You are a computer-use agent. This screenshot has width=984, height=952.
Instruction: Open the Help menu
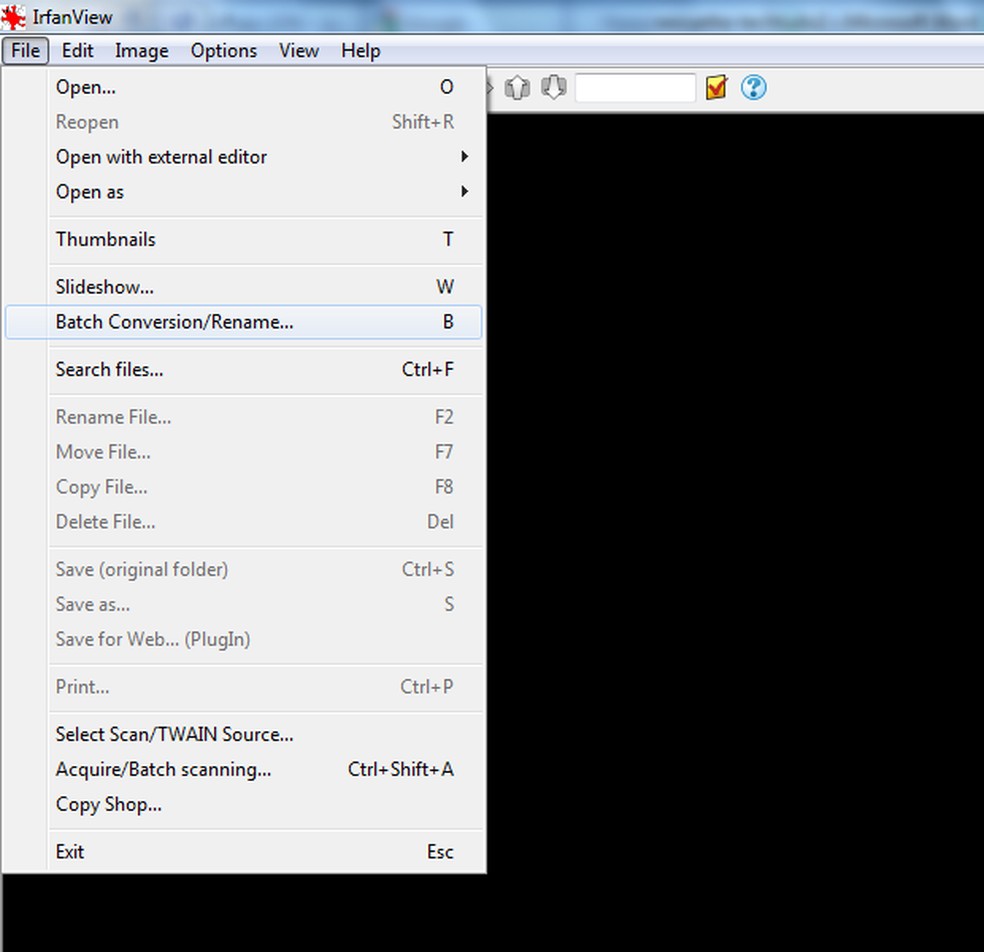(x=361, y=50)
